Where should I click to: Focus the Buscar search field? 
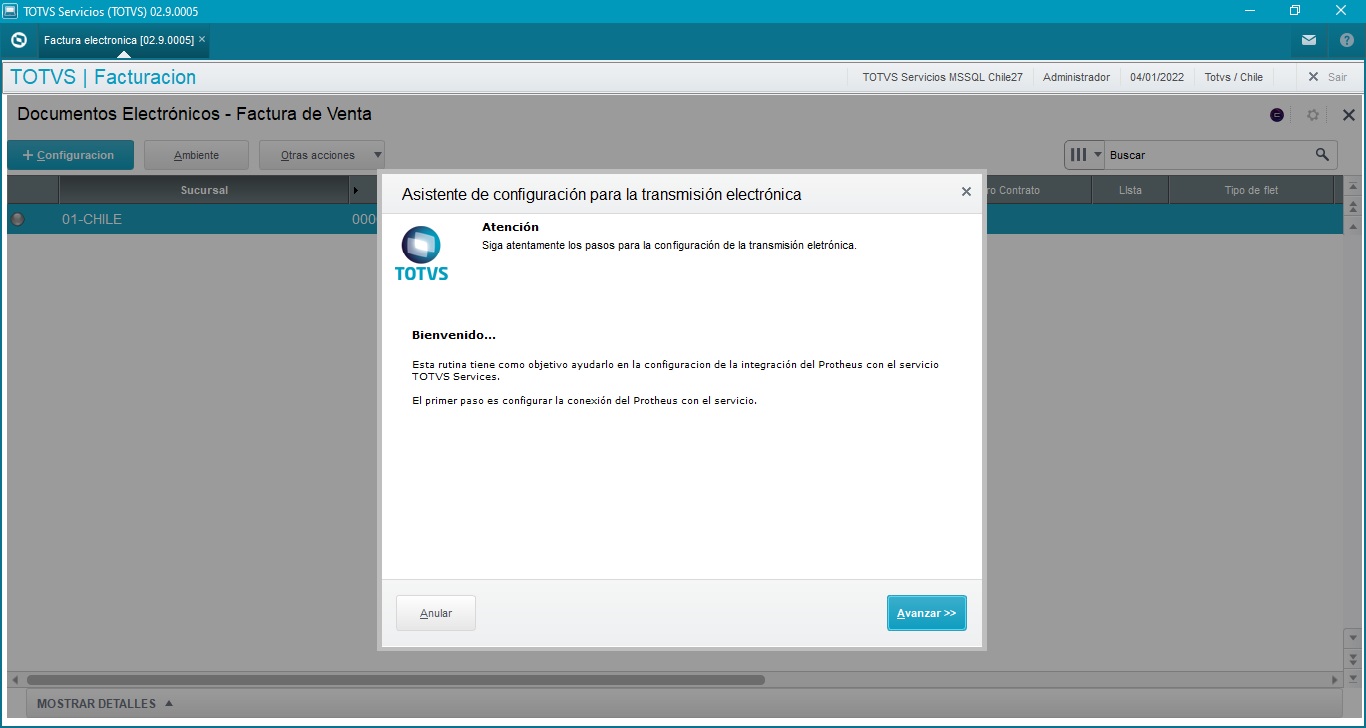[1209, 155]
